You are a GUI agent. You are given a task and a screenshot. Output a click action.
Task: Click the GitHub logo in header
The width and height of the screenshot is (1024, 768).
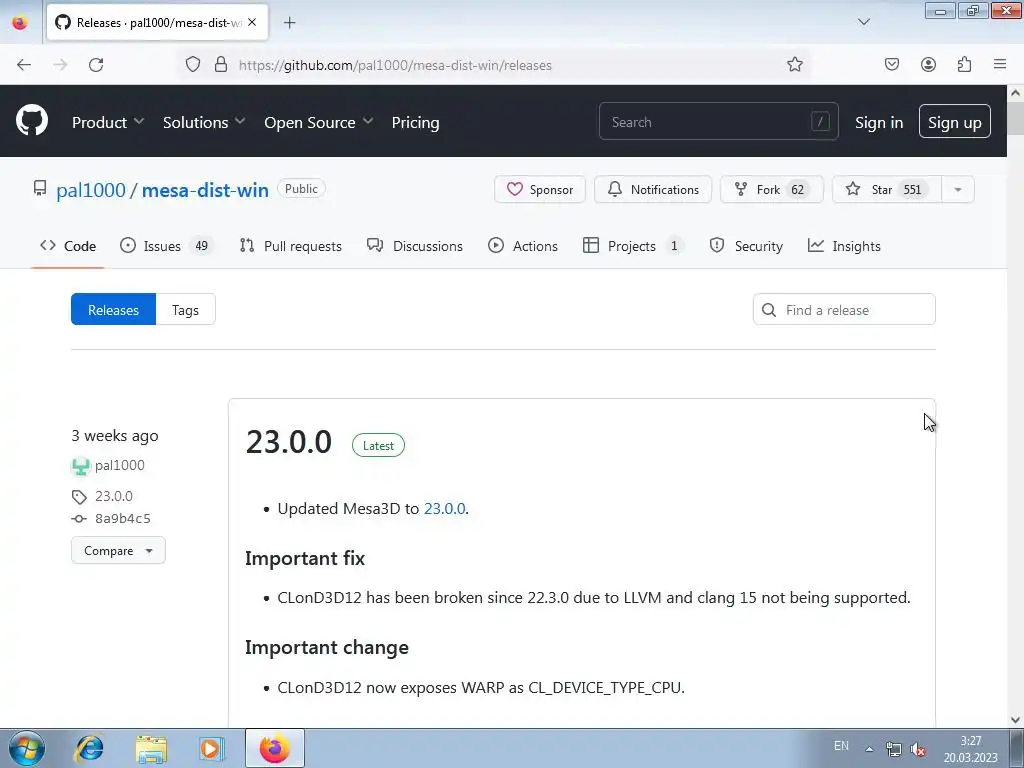[31, 121]
